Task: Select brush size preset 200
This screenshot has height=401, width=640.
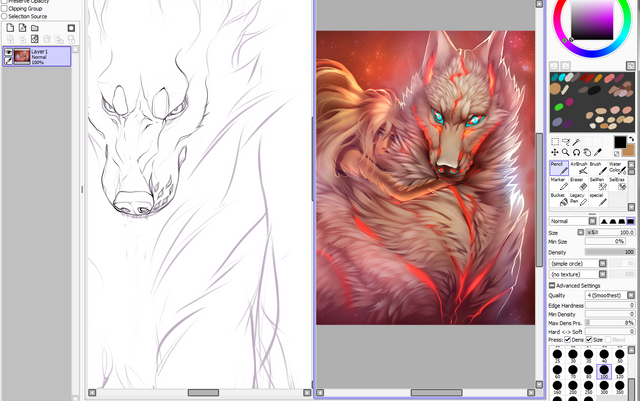Action: pos(573,387)
